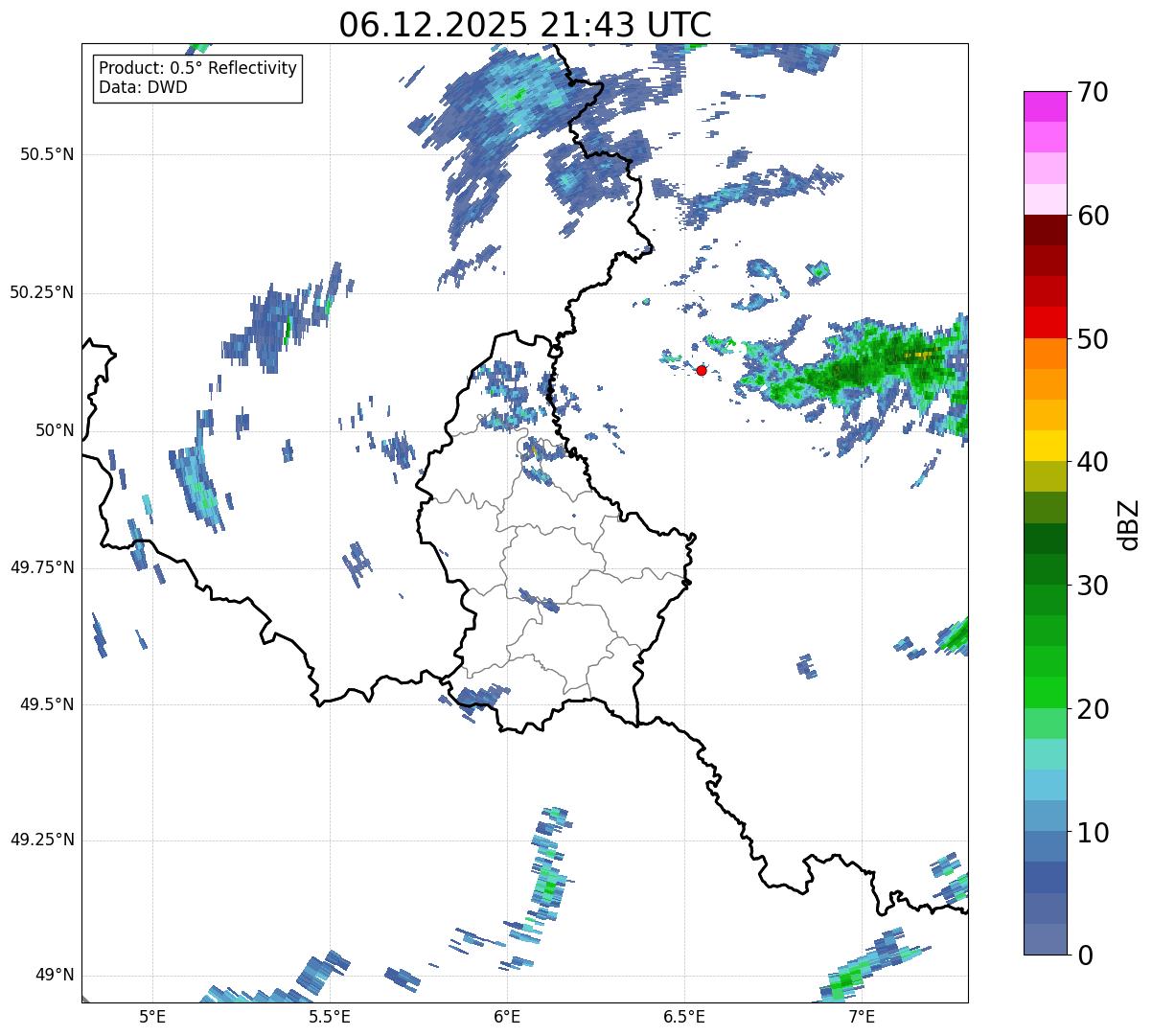Viewport: 1152px width, 1036px height.
Task: Click the 60 value on colorbar
Action: click(1093, 216)
